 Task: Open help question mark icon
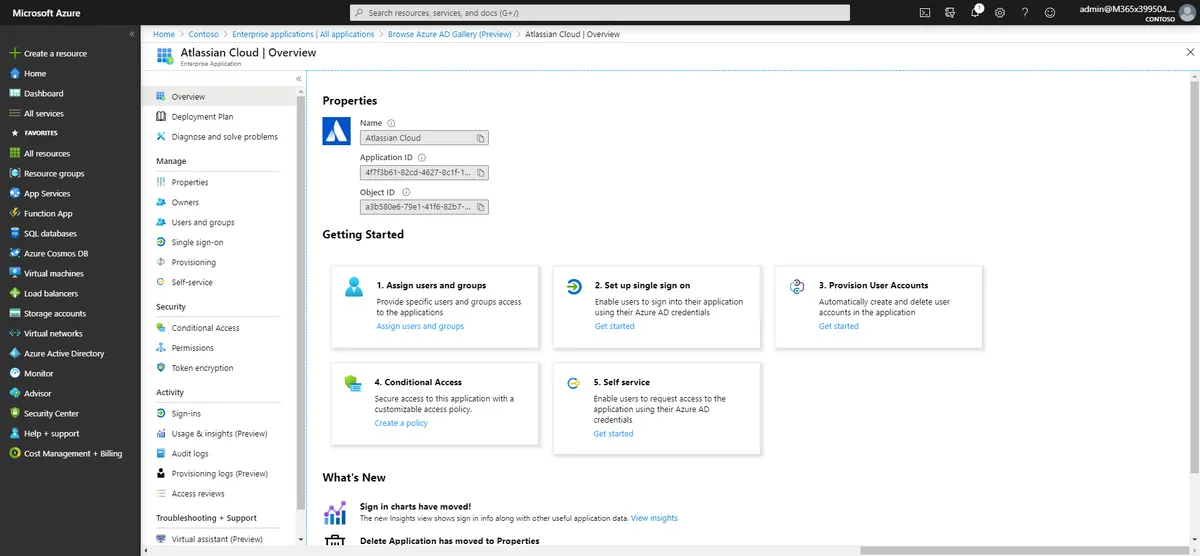pos(1025,12)
